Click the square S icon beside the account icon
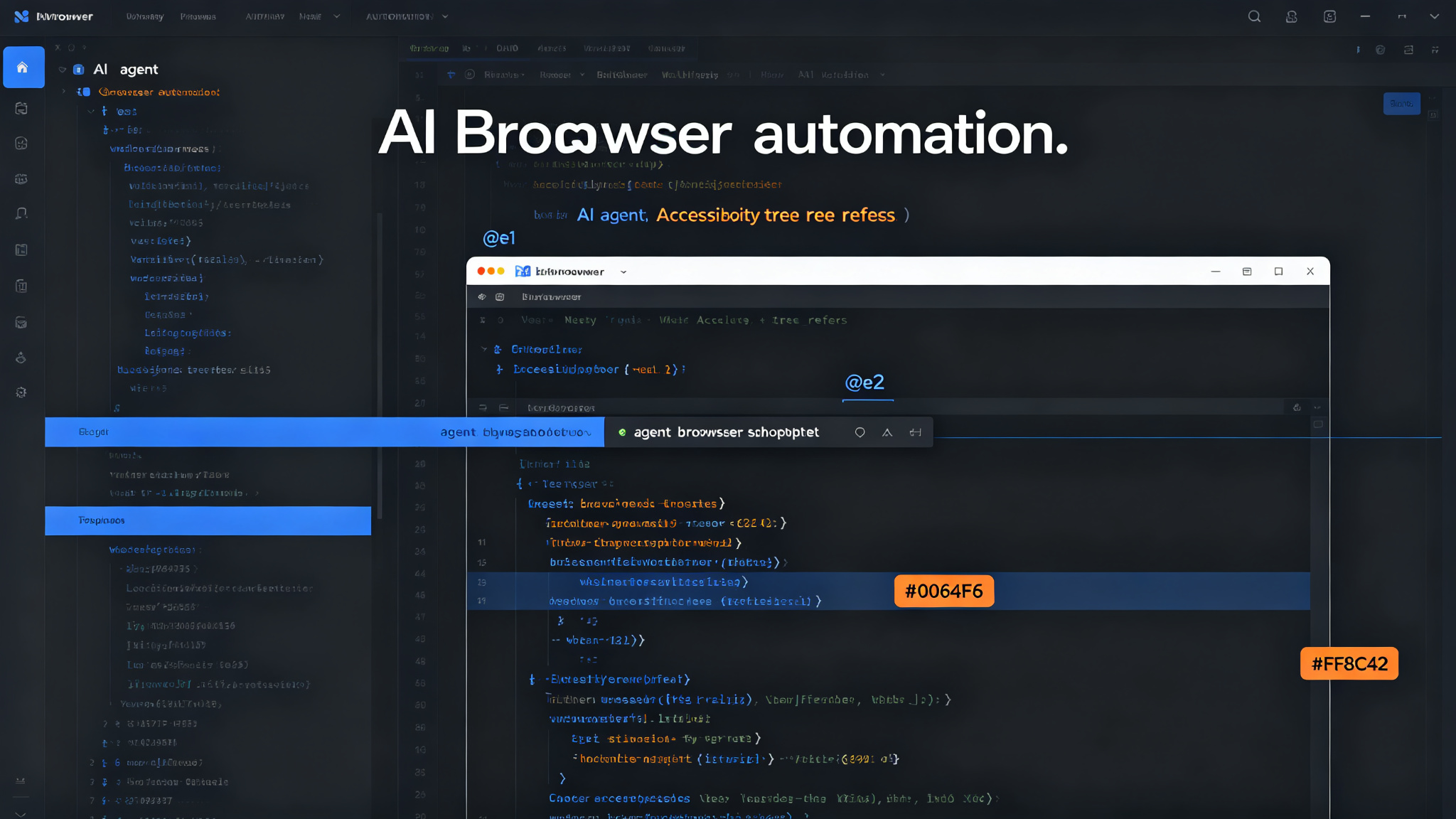Image resolution: width=1456 pixels, height=819 pixels. [1329, 16]
